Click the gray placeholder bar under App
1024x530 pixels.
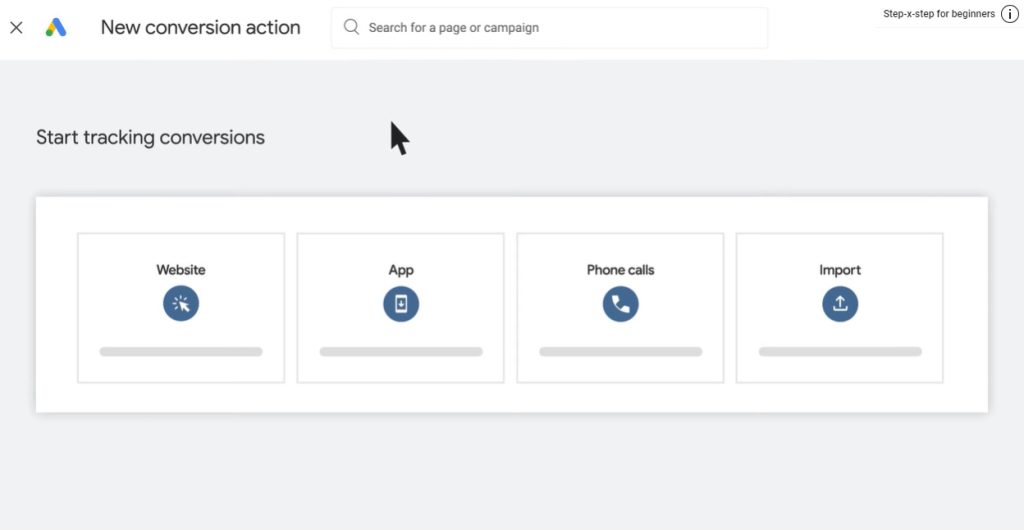point(401,352)
